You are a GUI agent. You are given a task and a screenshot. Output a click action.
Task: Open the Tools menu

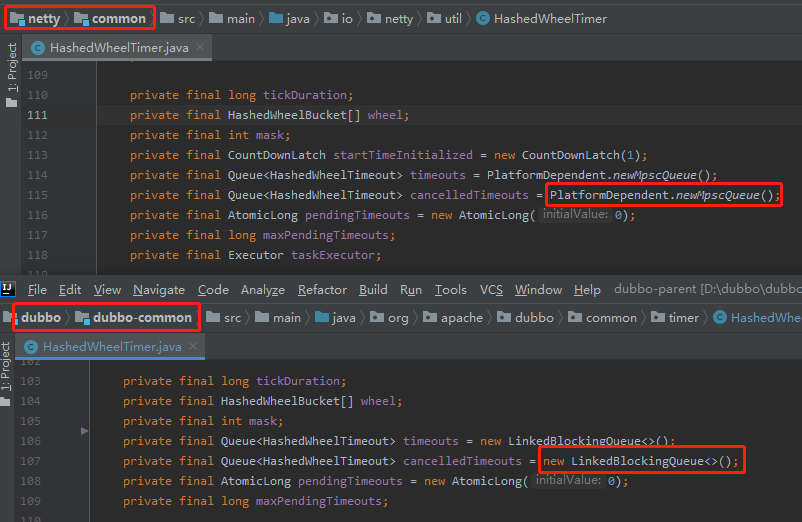point(451,290)
